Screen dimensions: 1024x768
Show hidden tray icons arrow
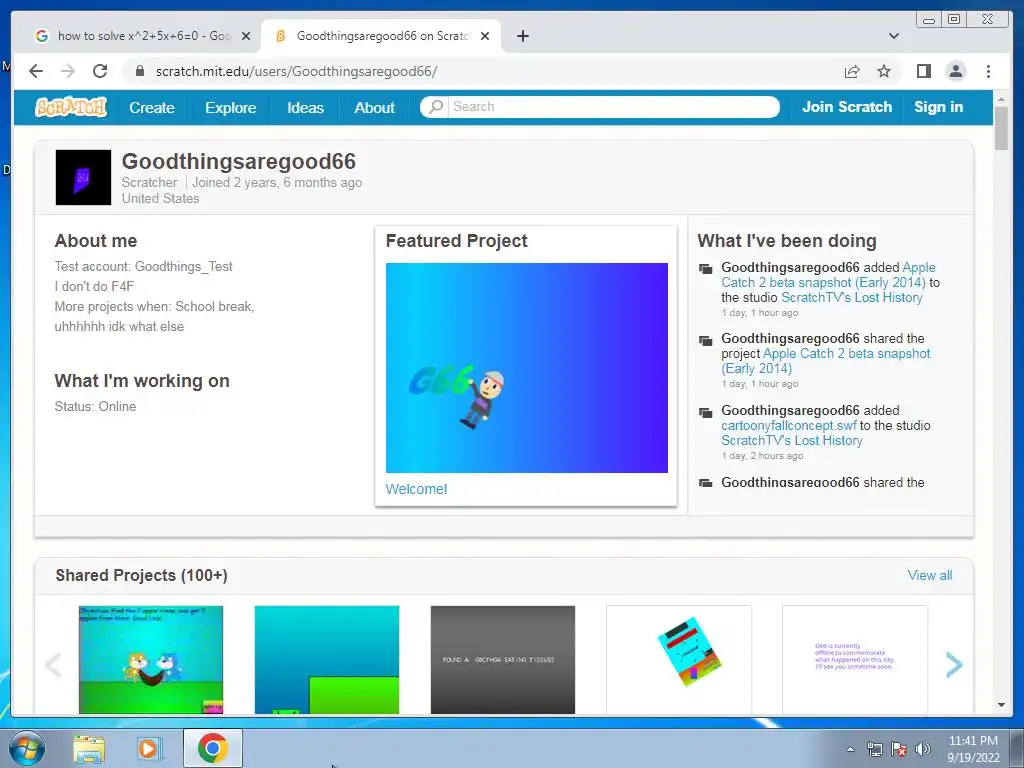[850, 749]
